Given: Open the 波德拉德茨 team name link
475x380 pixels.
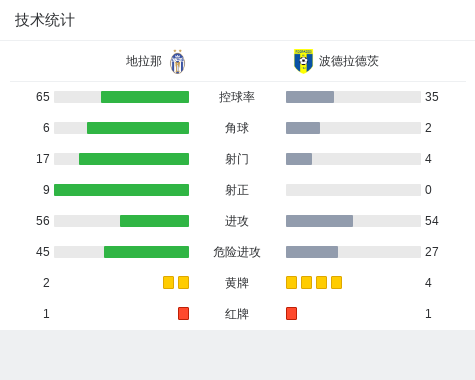Looking at the screenshot, I should tap(349, 61).
